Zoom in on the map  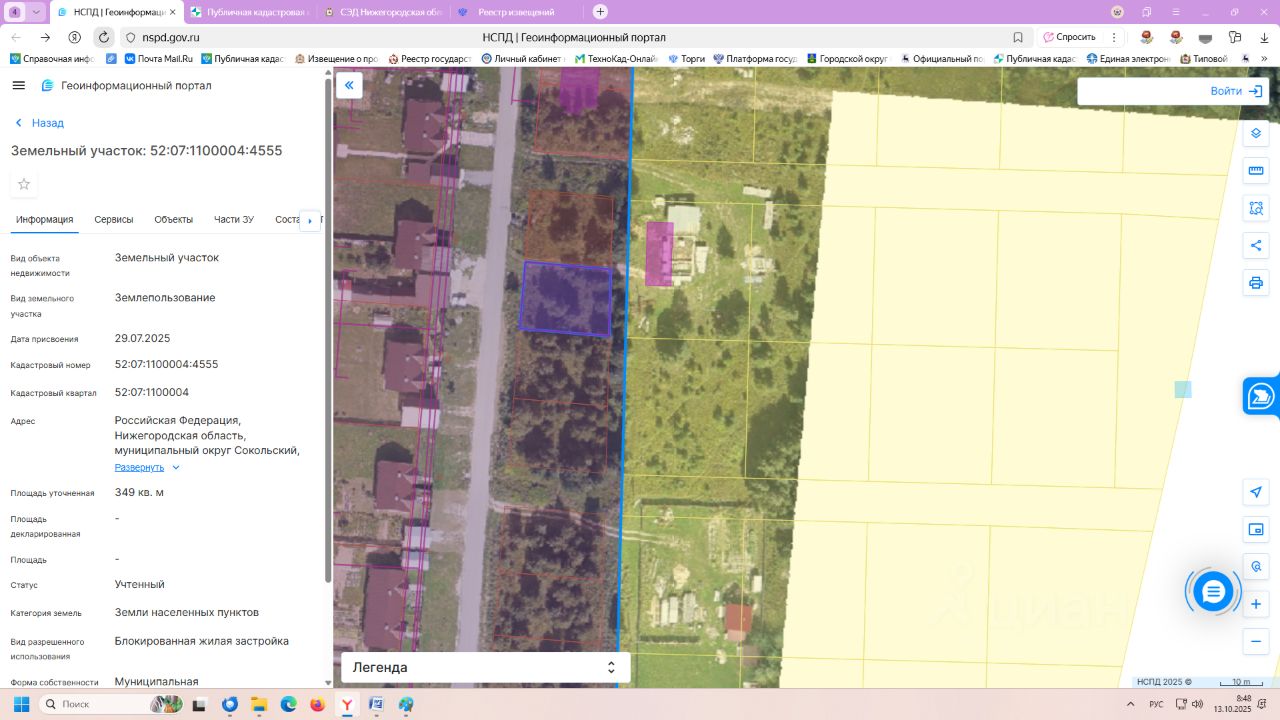click(x=1257, y=604)
